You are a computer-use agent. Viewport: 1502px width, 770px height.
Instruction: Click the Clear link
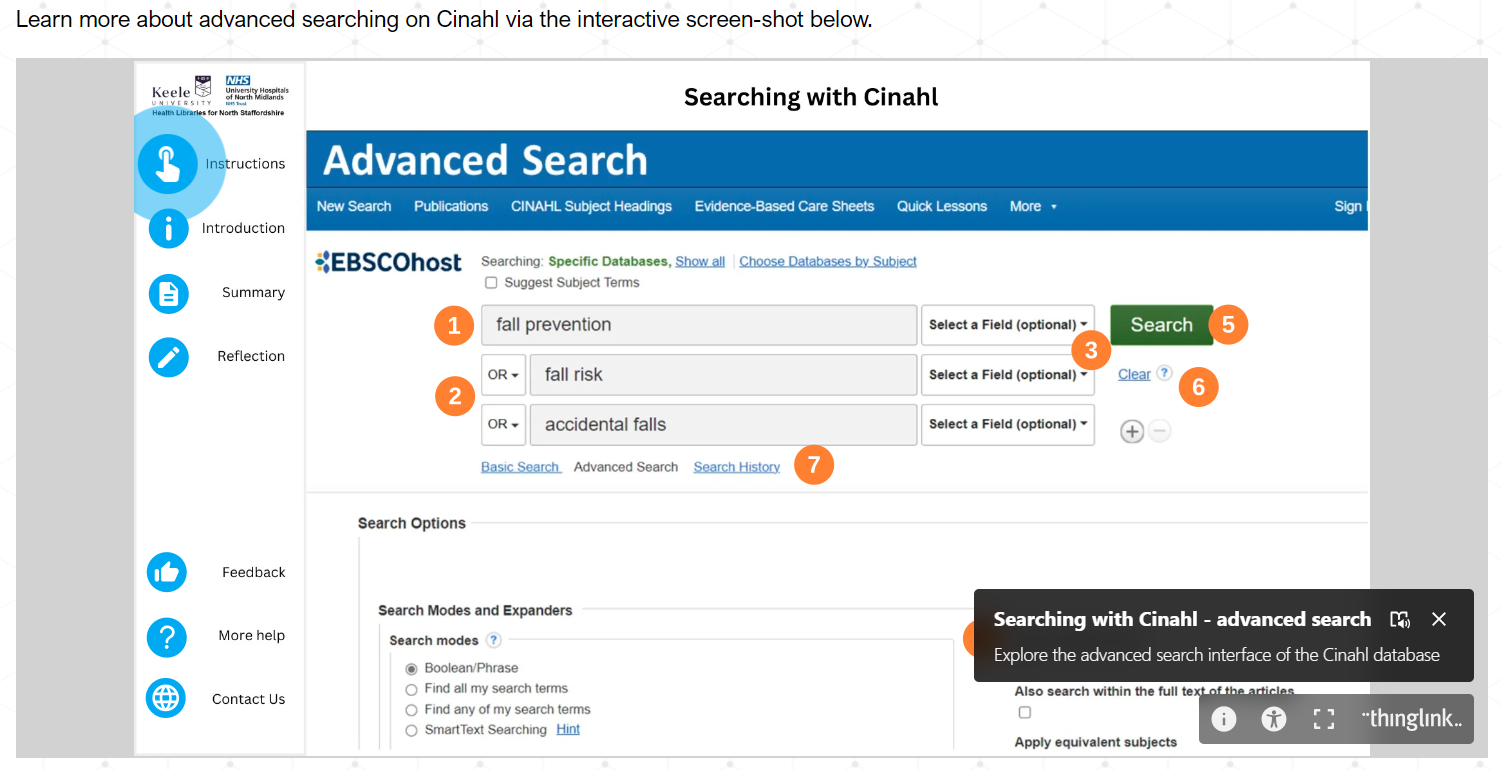click(1134, 374)
